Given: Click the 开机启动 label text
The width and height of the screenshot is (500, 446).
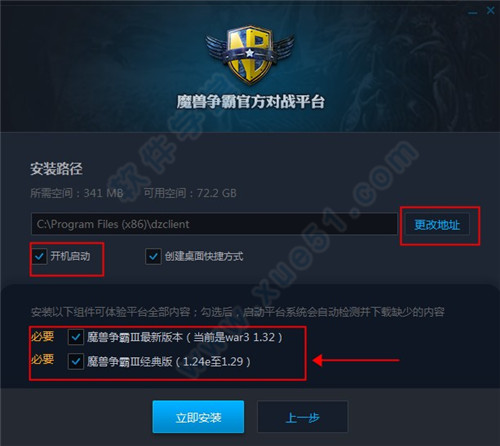Looking at the screenshot, I should click(x=70, y=256).
